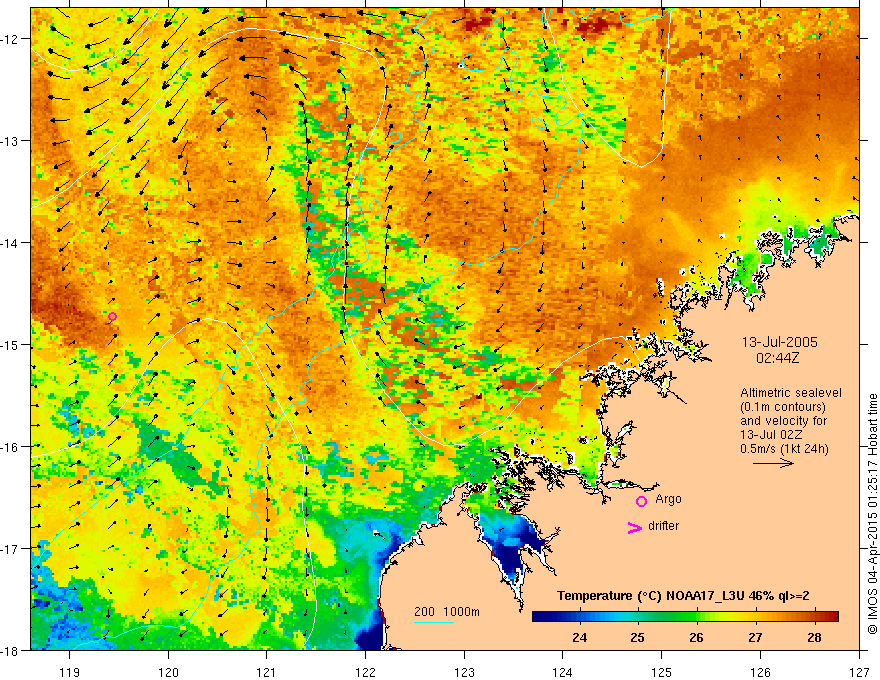The width and height of the screenshot is (880, 680).
Task: Click longitude axis label 125
Action: [662, 672]
